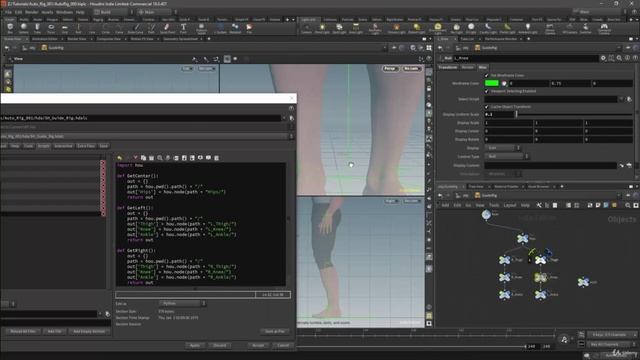Image resolution: width=640 pixels, height=360 pixels.
Task: Open the Display dropdown in parameters
Action: [x=502, y=148]
